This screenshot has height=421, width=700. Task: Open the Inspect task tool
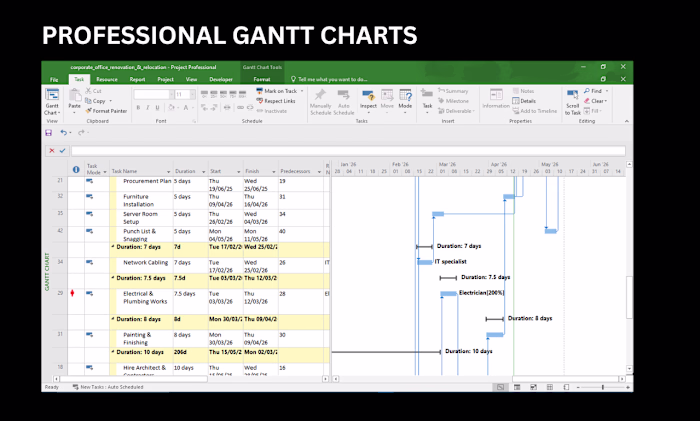(x=368, y=100)
